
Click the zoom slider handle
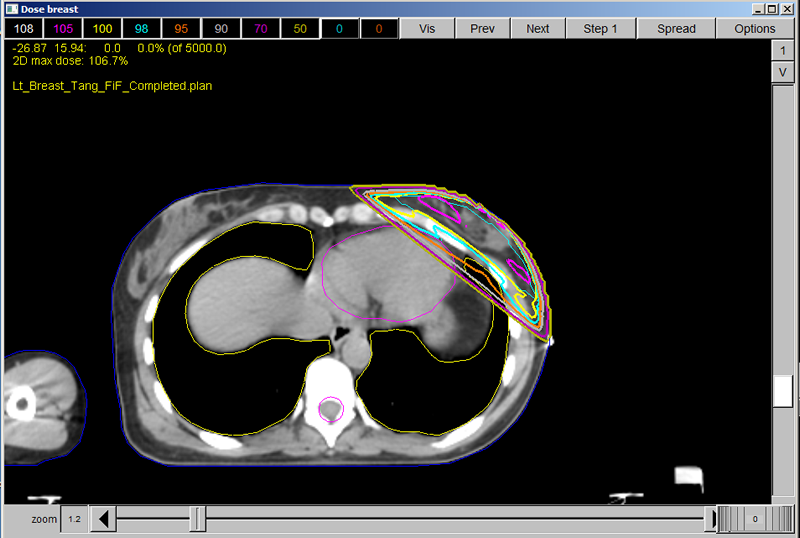[x=198, y=519]
